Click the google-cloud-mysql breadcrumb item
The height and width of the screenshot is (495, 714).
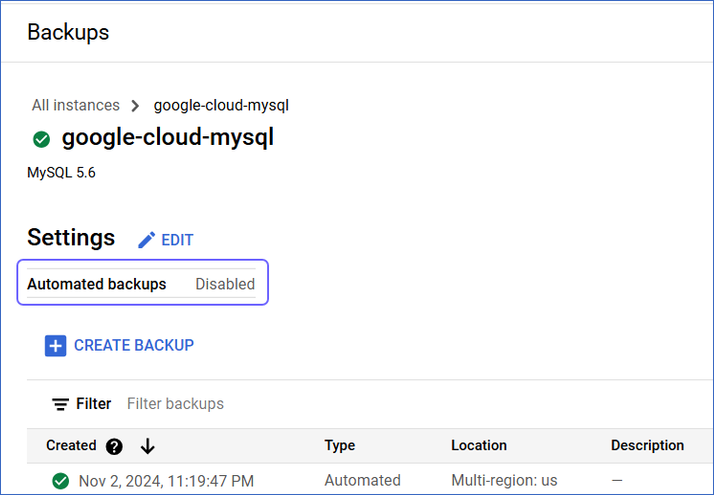coord(221,106)
